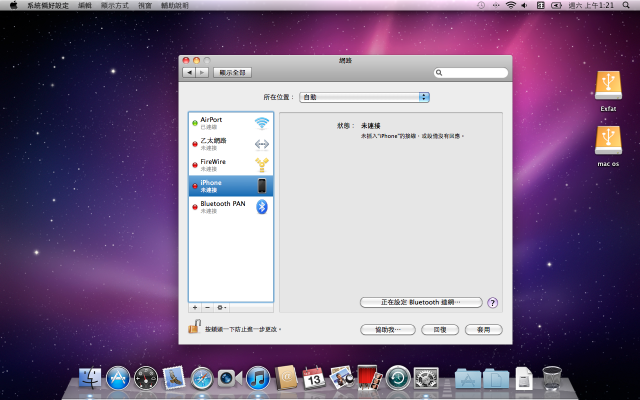
Task: Open Safari from the Dock
Action: tap(202, 378)
